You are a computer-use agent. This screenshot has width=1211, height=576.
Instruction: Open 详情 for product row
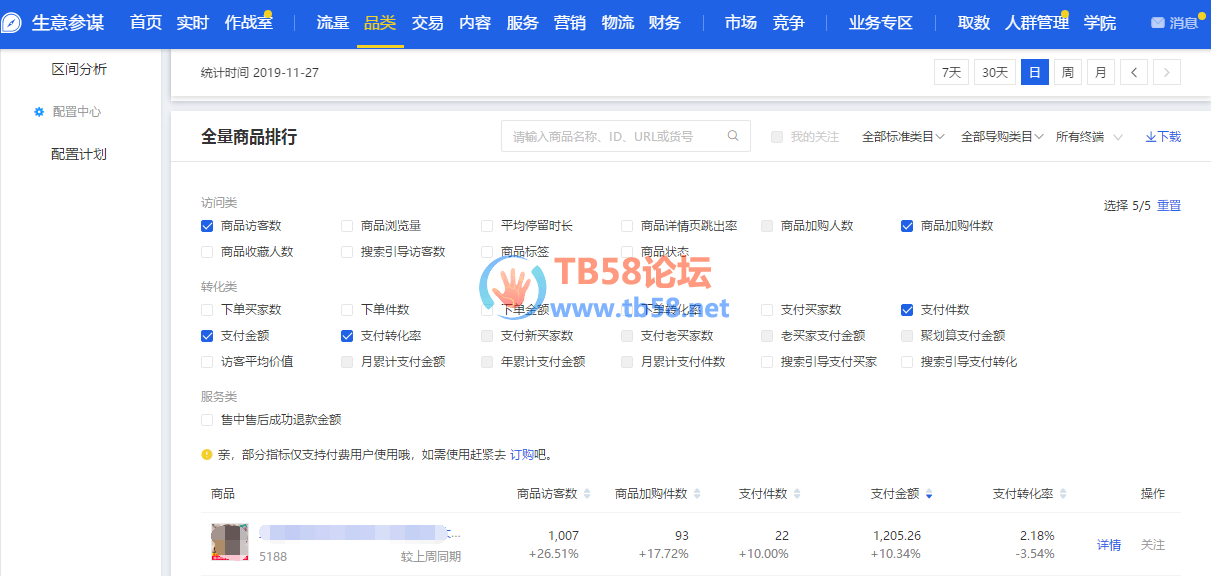pos(1109,545)
